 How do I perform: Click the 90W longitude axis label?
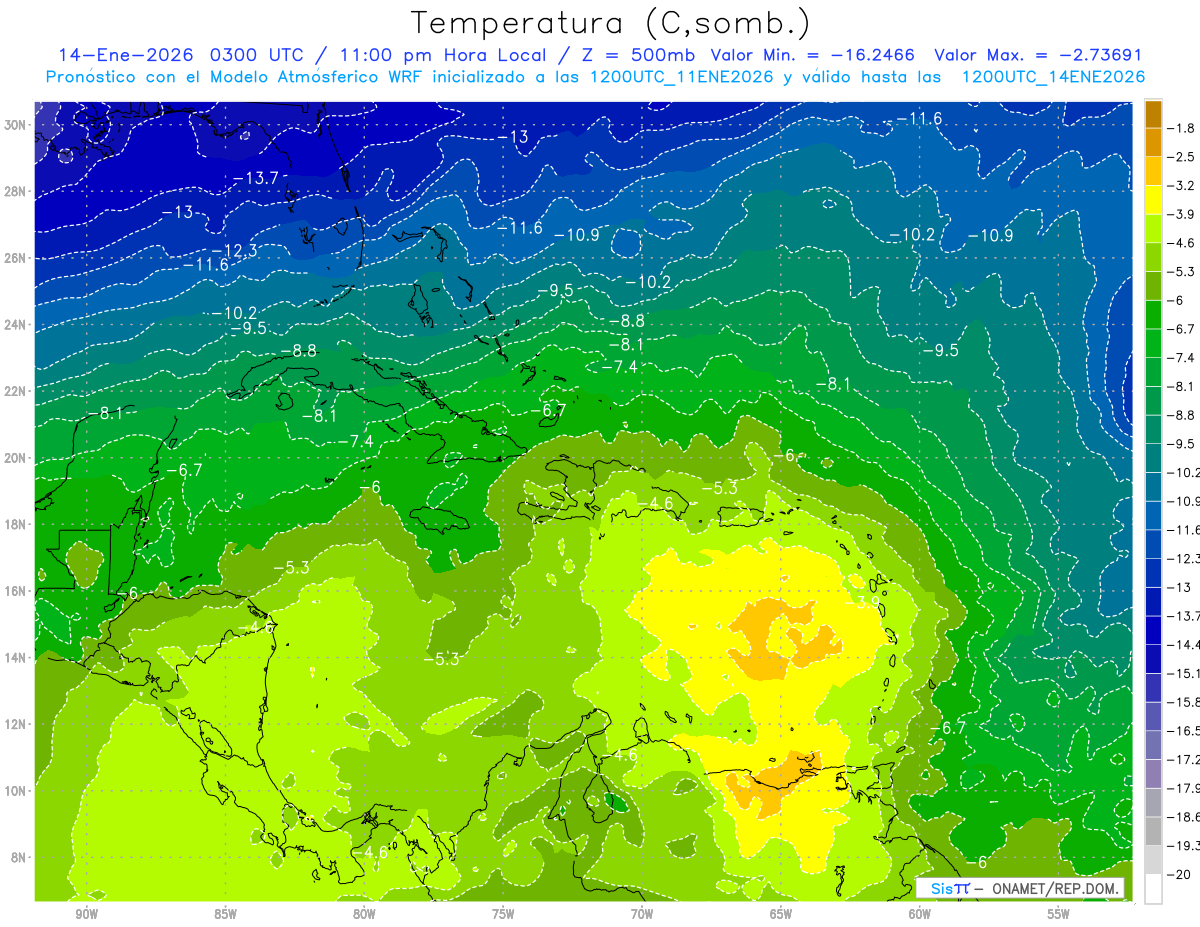click(x=86, y=914)
